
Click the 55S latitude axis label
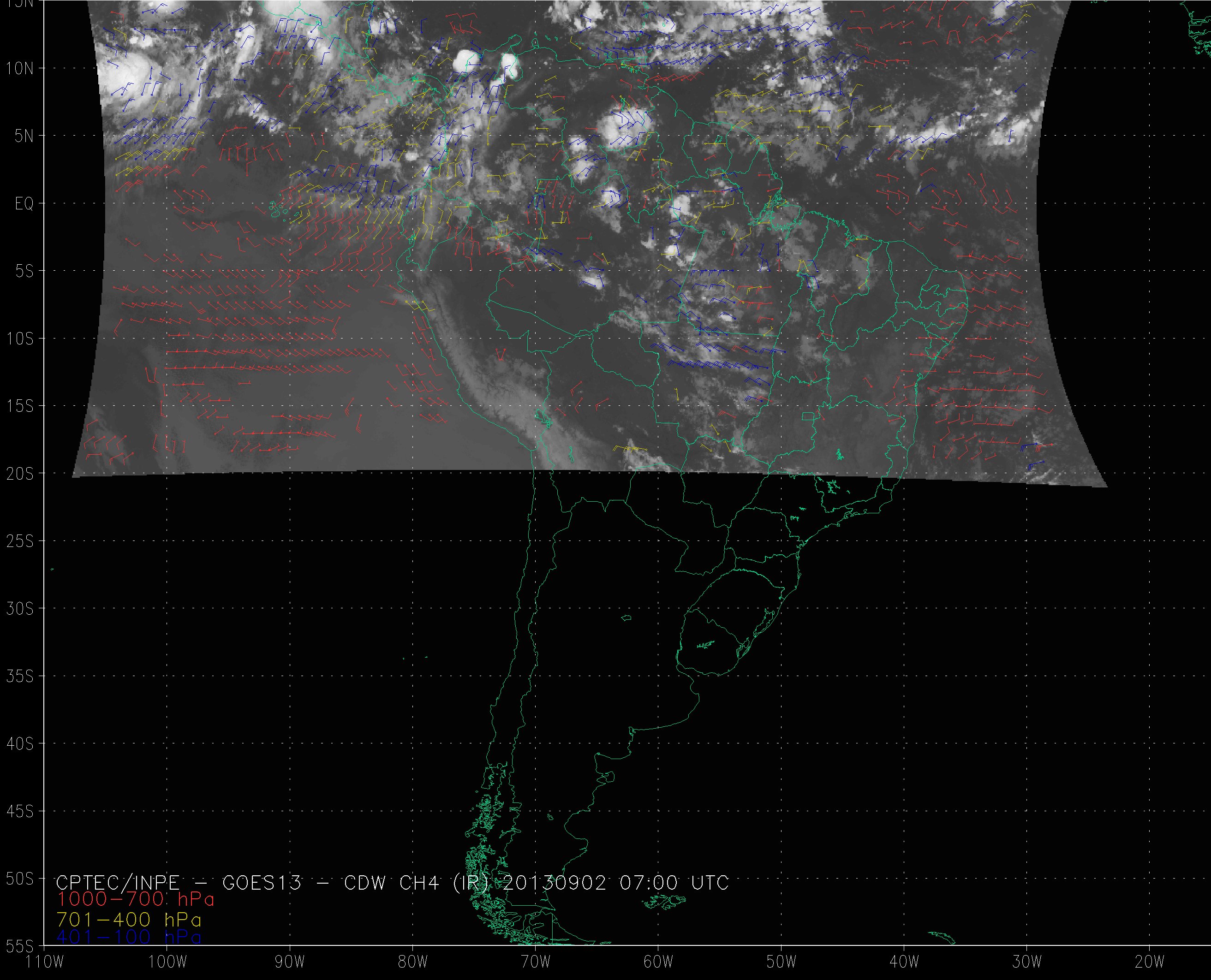[x=20, y=946]
